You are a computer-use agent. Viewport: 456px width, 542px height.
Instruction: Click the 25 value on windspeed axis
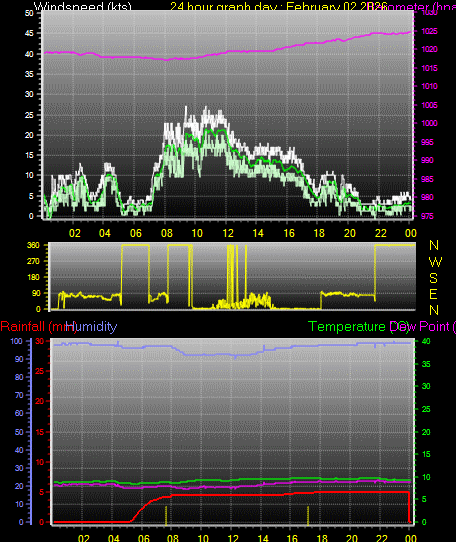(x=29, y=115)
